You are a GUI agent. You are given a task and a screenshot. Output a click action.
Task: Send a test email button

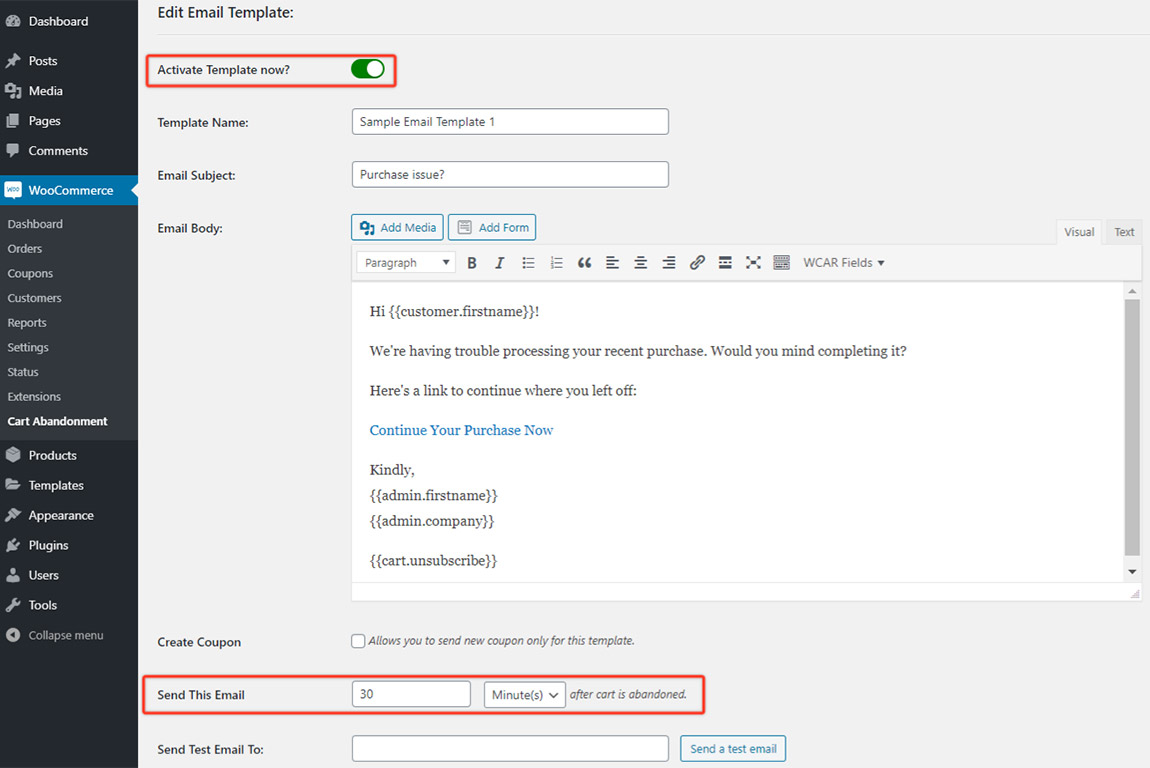pos(733,749)
